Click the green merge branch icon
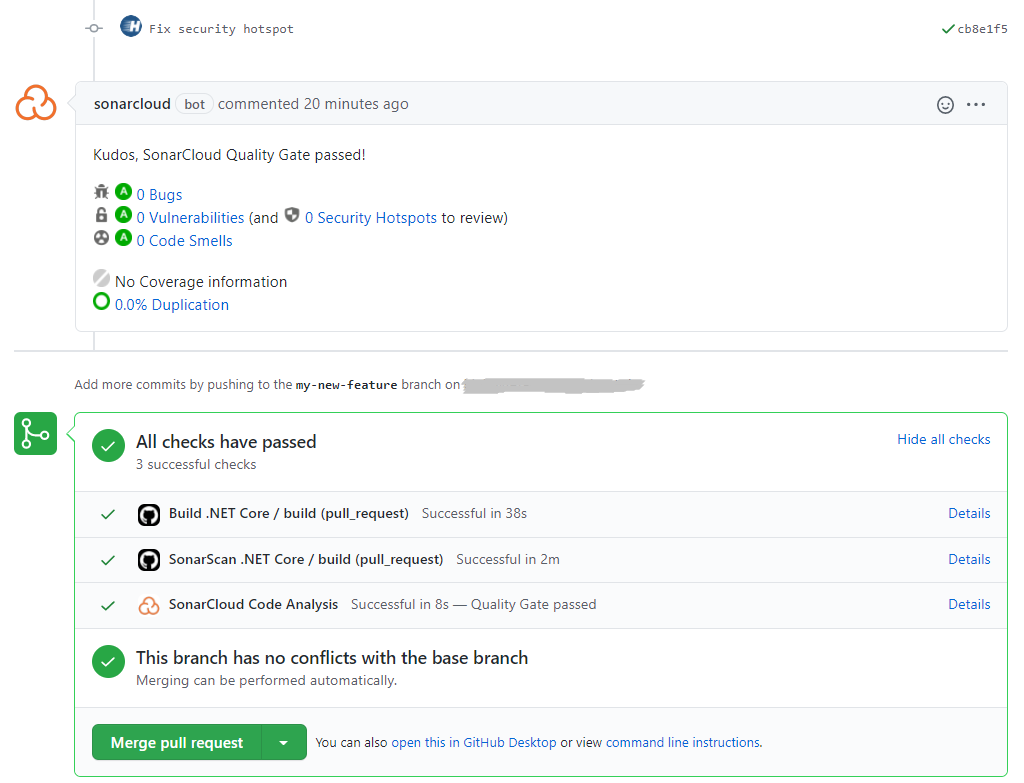 (35, 434)
